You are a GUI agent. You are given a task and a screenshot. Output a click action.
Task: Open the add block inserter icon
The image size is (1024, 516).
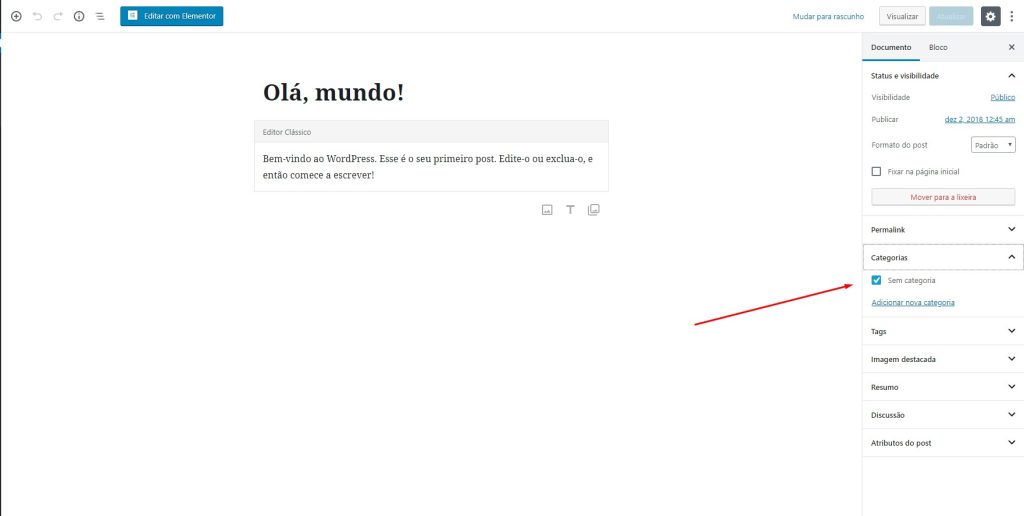point(16,16)
